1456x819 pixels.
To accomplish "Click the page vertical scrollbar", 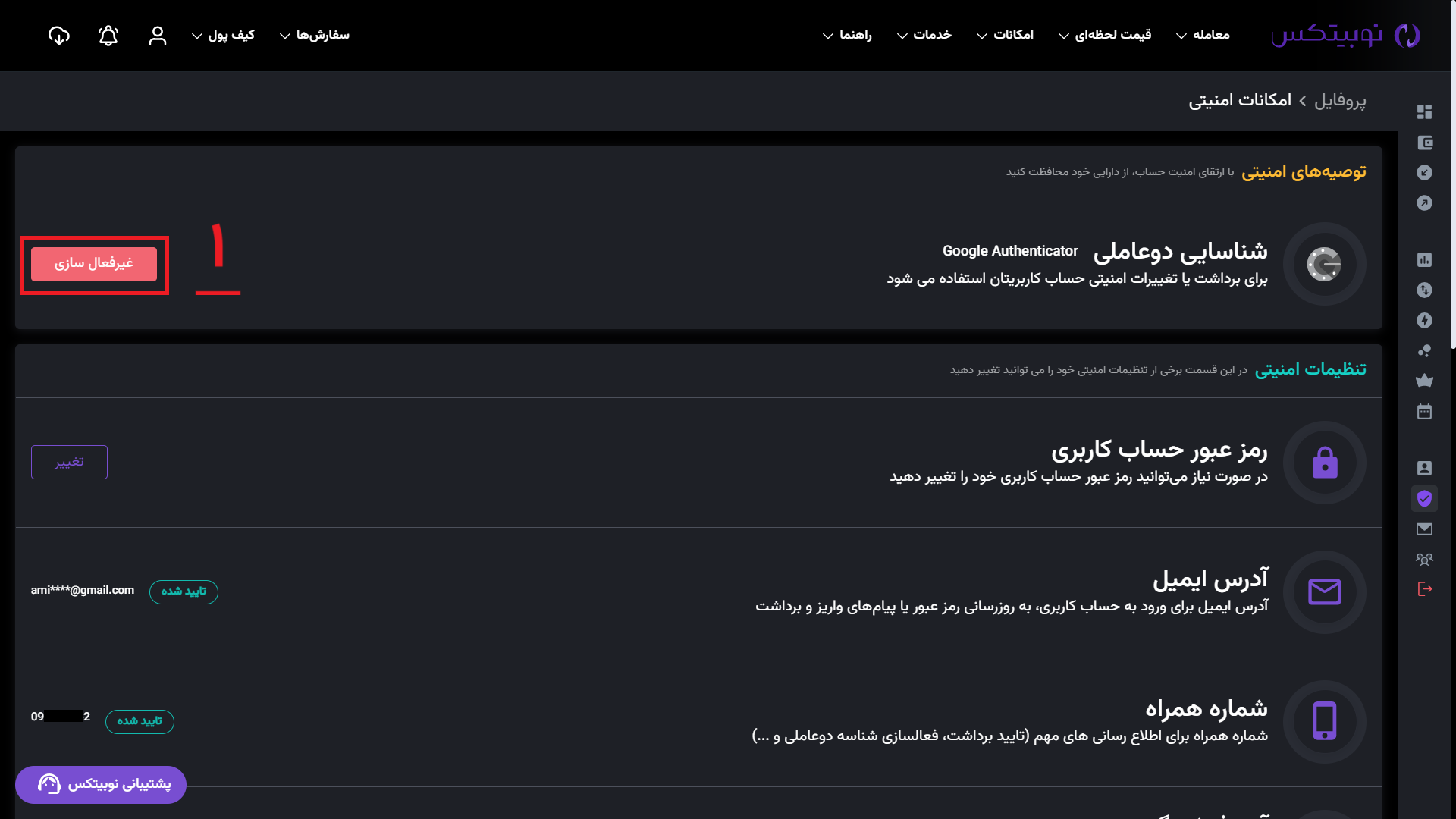I will click(1452, 174).
